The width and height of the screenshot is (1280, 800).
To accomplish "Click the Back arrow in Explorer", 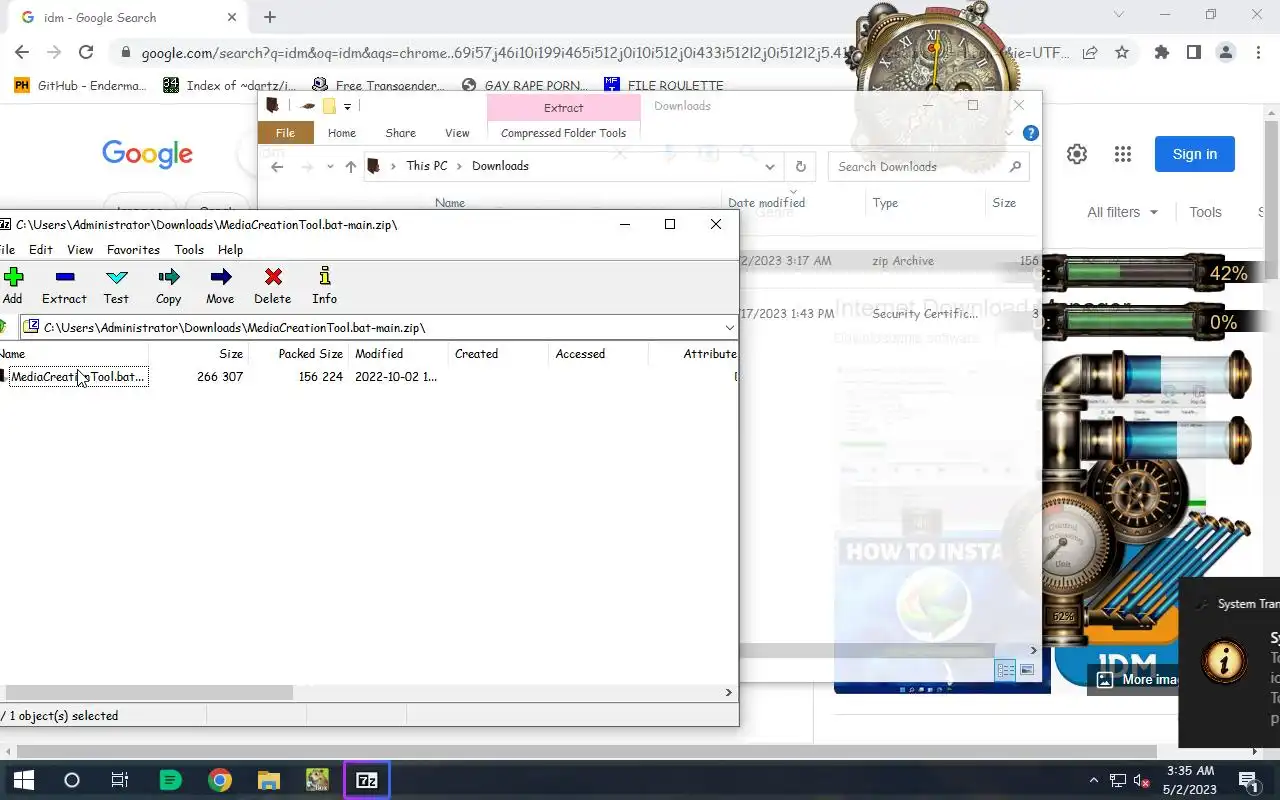I will (277, 167).
